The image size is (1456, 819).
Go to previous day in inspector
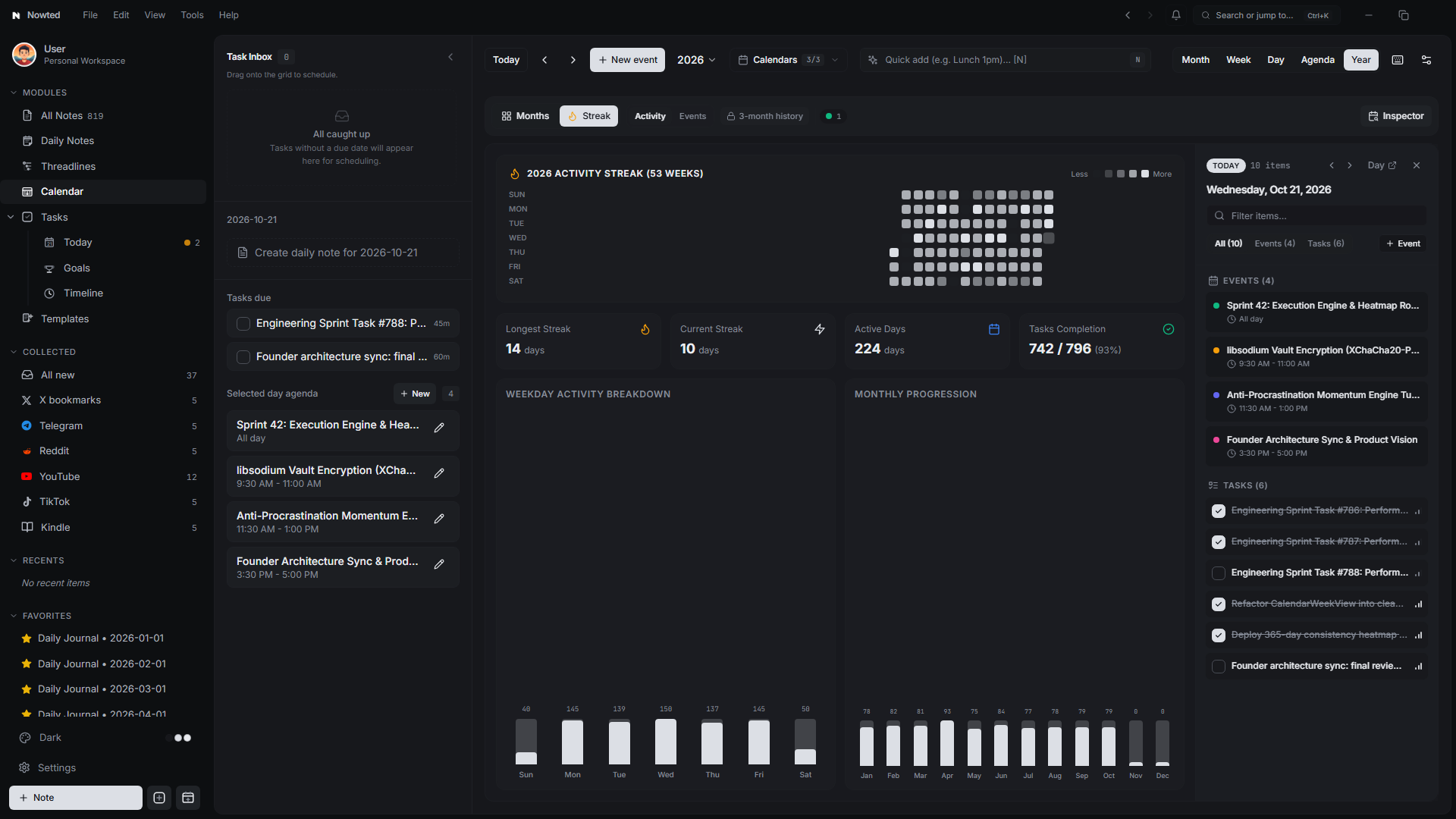point(1332,165)
